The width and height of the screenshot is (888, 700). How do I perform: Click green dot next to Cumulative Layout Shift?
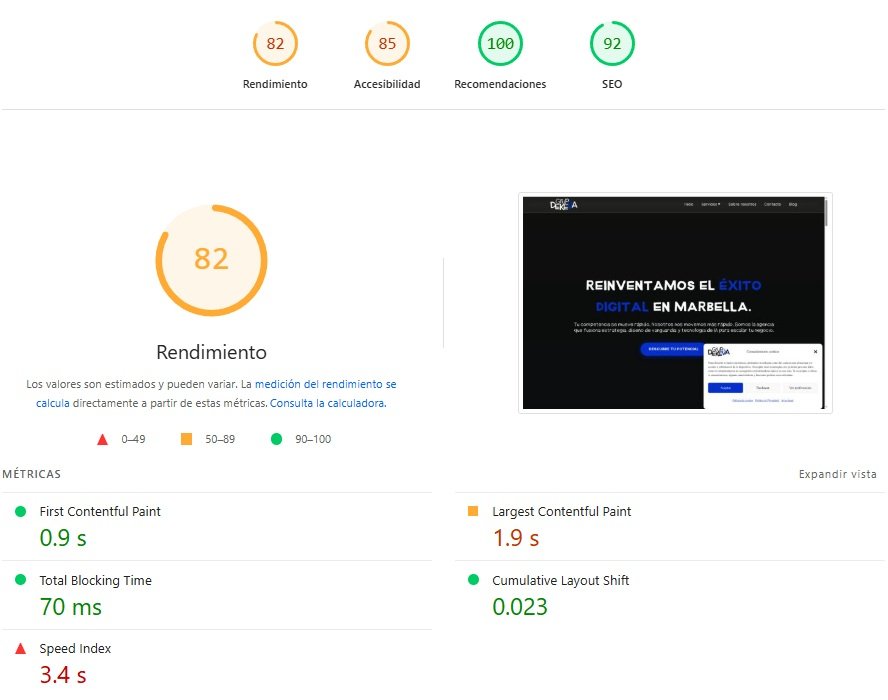473,580
